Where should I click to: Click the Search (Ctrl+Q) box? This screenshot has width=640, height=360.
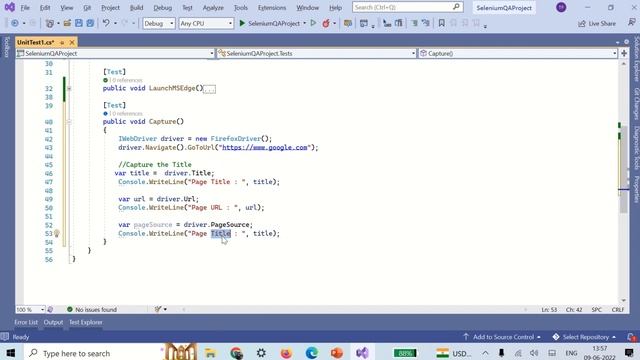pyautogui.click(x=407, y=7)
